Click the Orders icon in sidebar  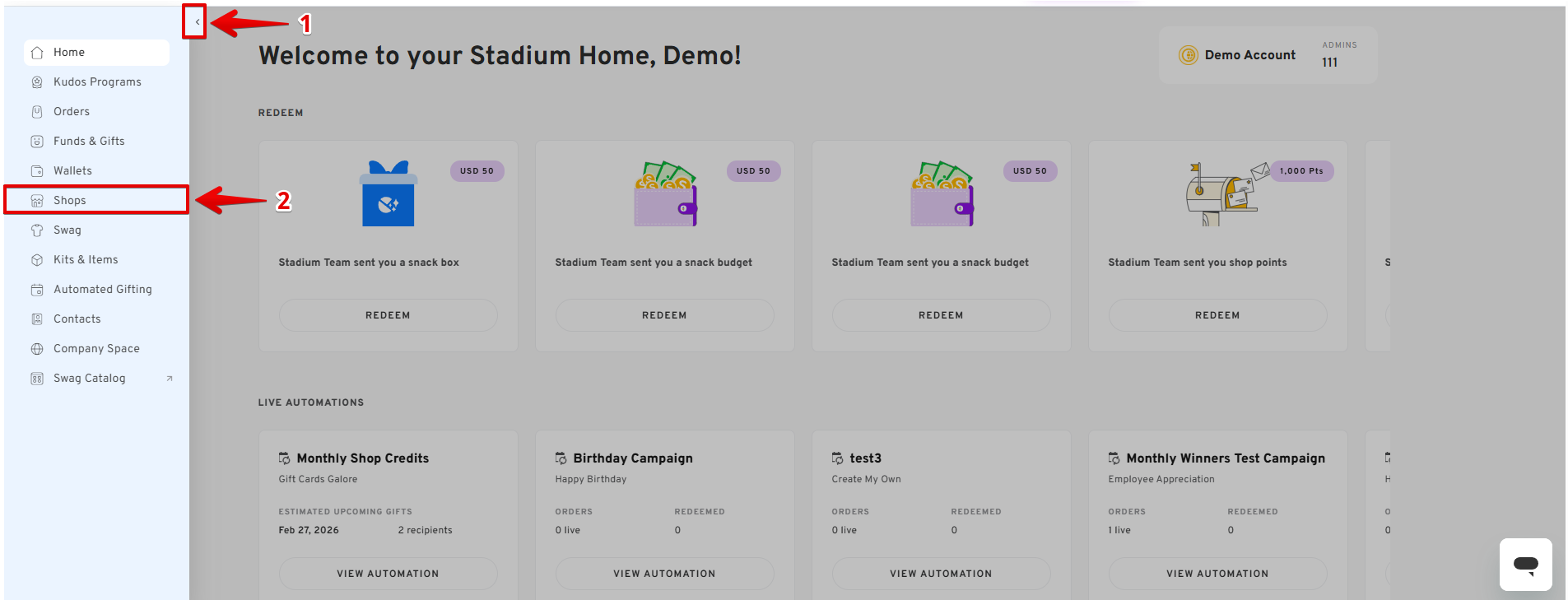[37, 112]
